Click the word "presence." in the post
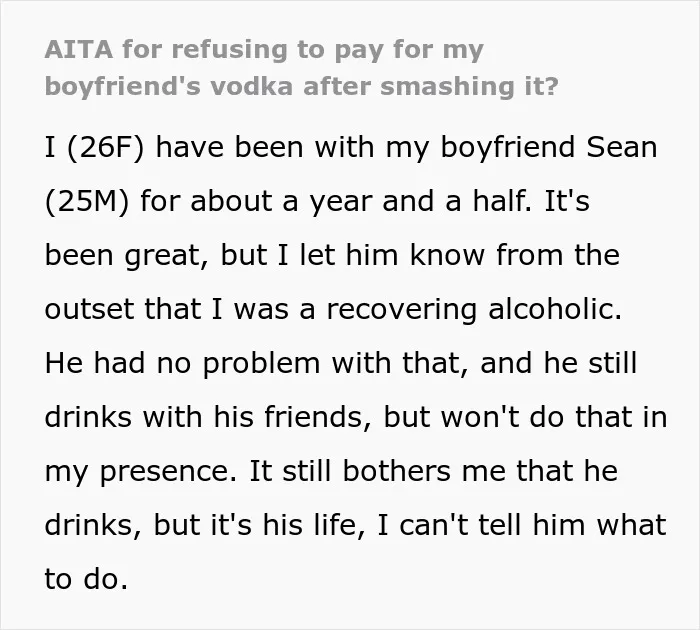This screenshot has height=630, width=700. coord(167,472)
